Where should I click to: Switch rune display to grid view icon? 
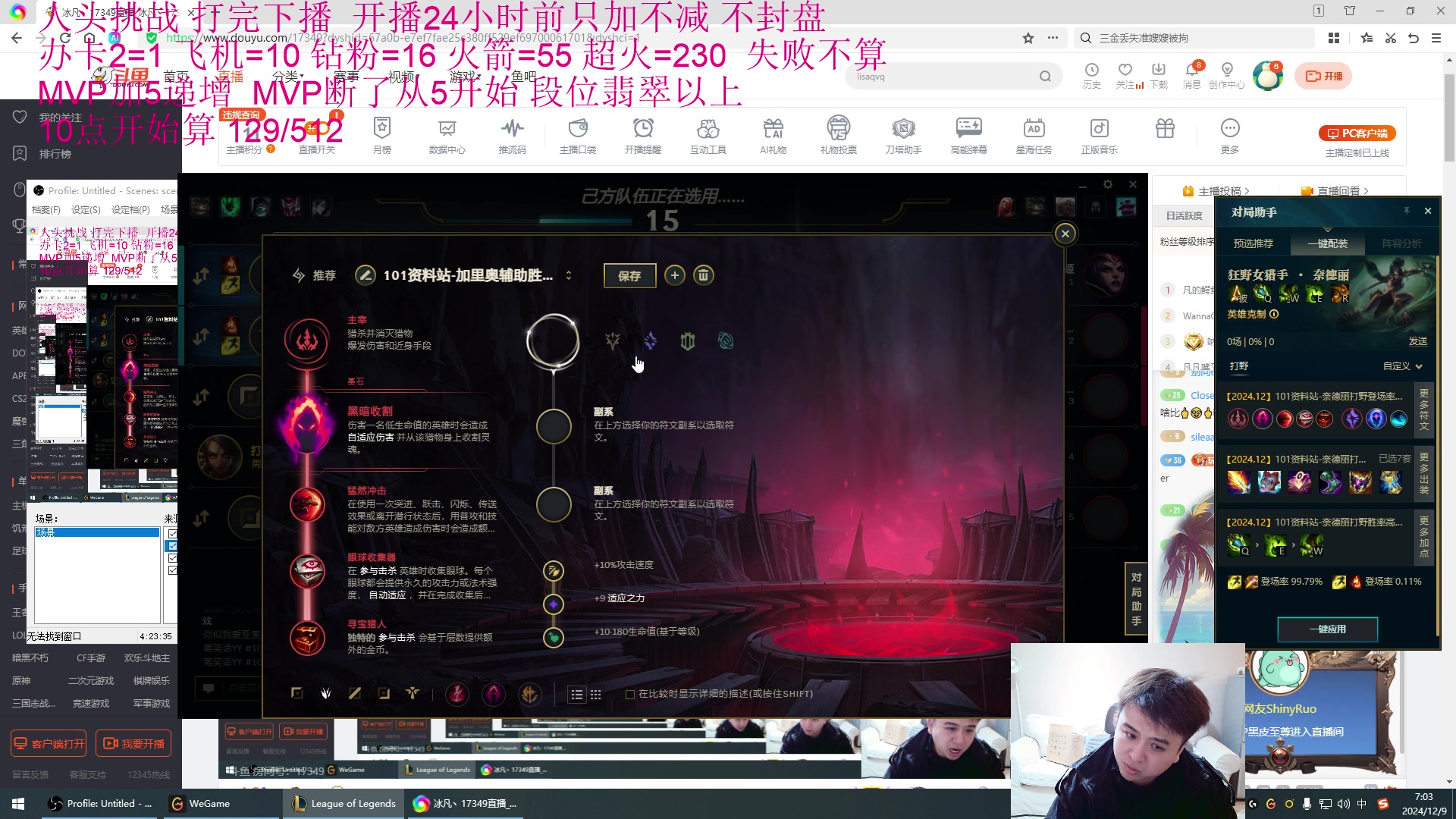(x=597, y=694)
